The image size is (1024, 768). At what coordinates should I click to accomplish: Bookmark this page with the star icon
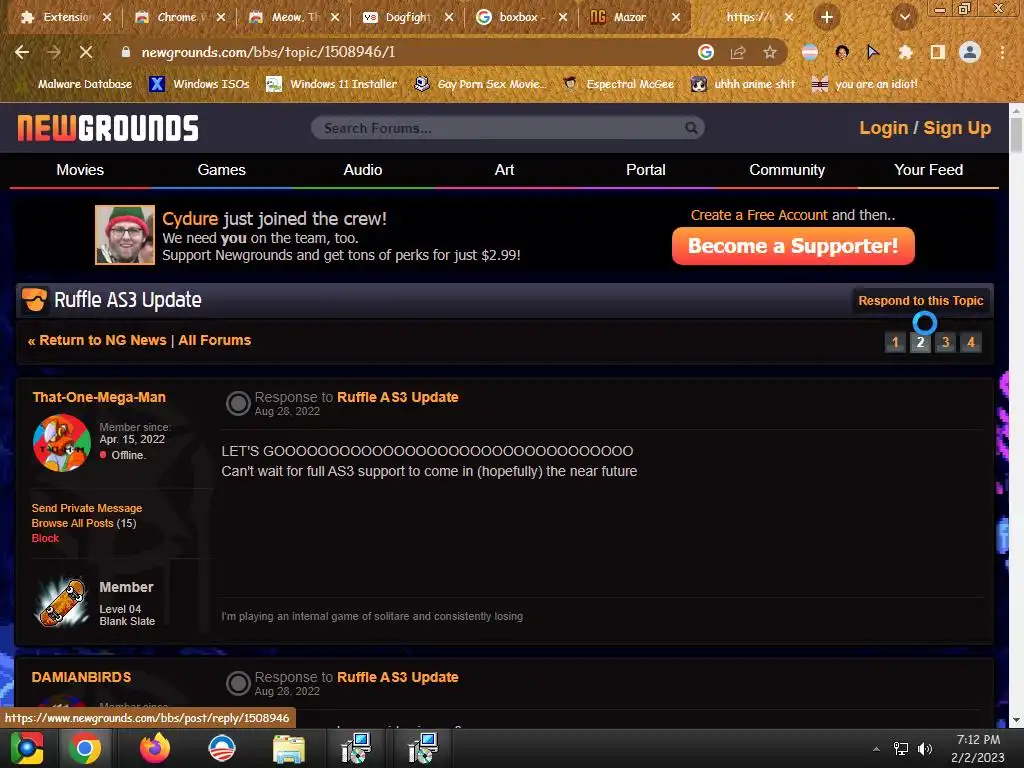[x=770, y=52]
